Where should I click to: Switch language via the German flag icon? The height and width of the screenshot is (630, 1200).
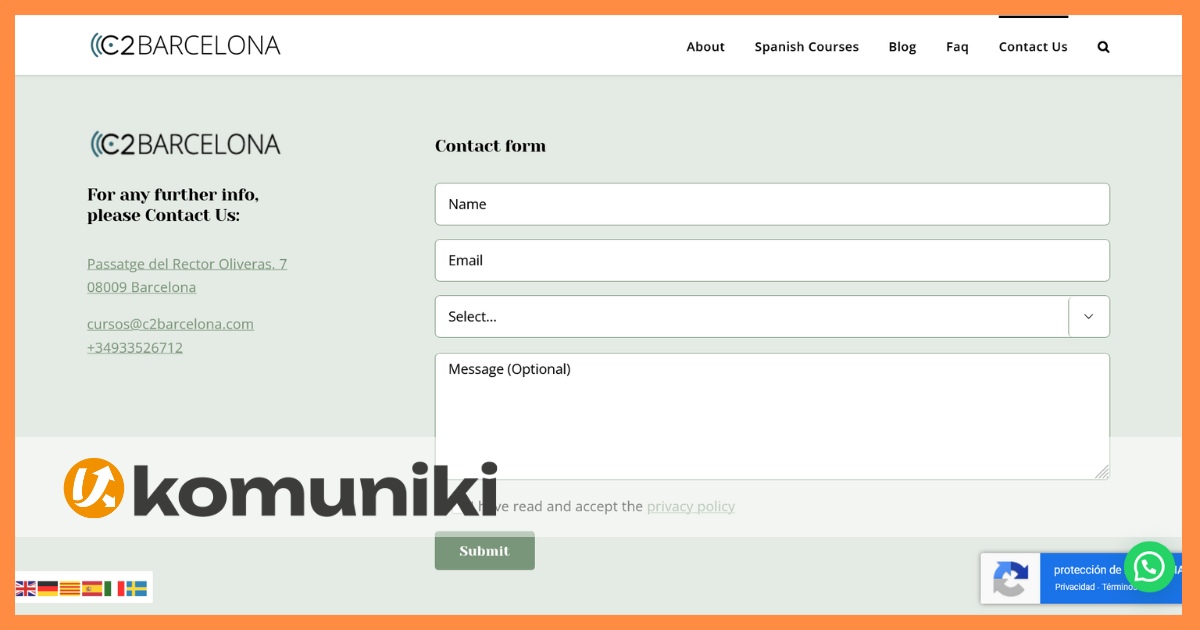(x=46, y=588)
